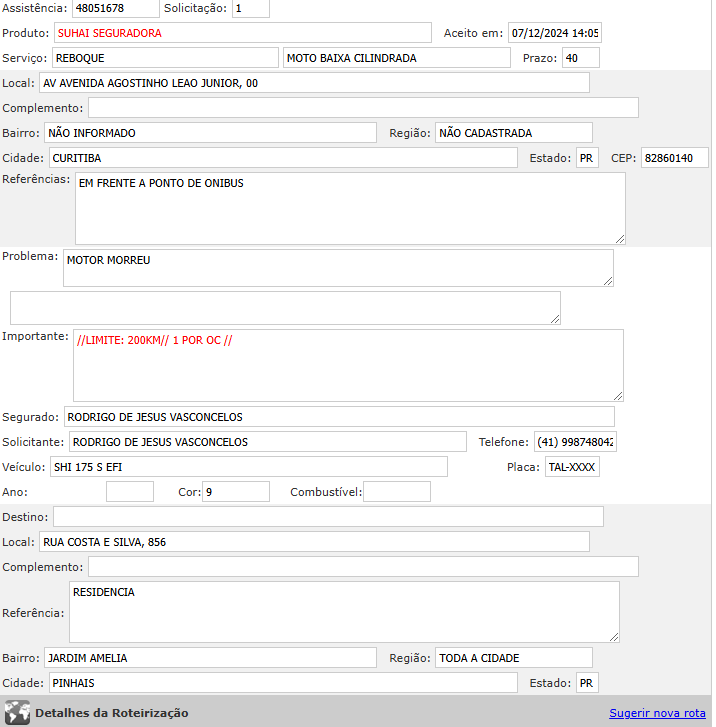Click the Assistência number field

click(x=115, y=9)
